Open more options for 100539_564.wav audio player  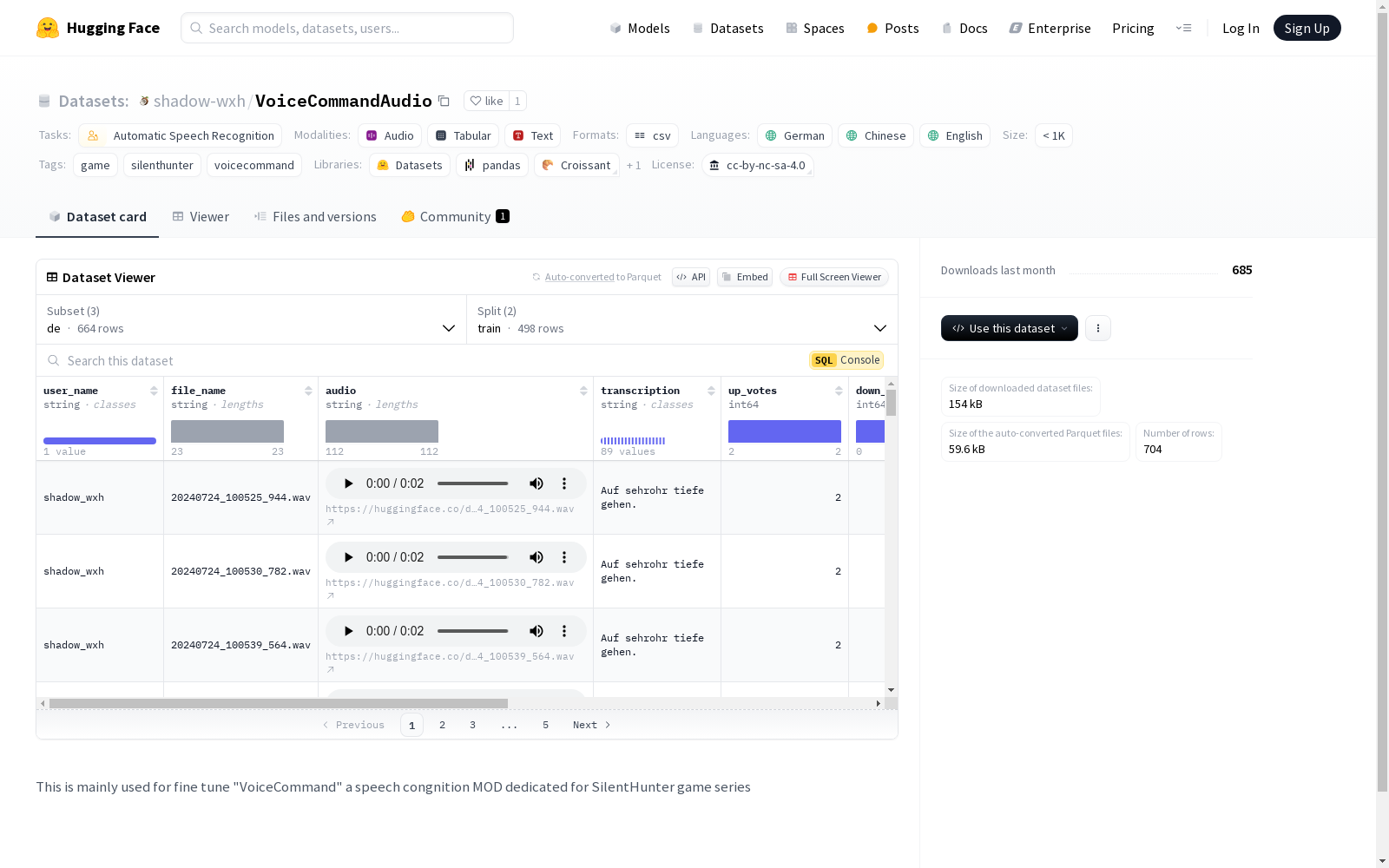click(564, 631)
